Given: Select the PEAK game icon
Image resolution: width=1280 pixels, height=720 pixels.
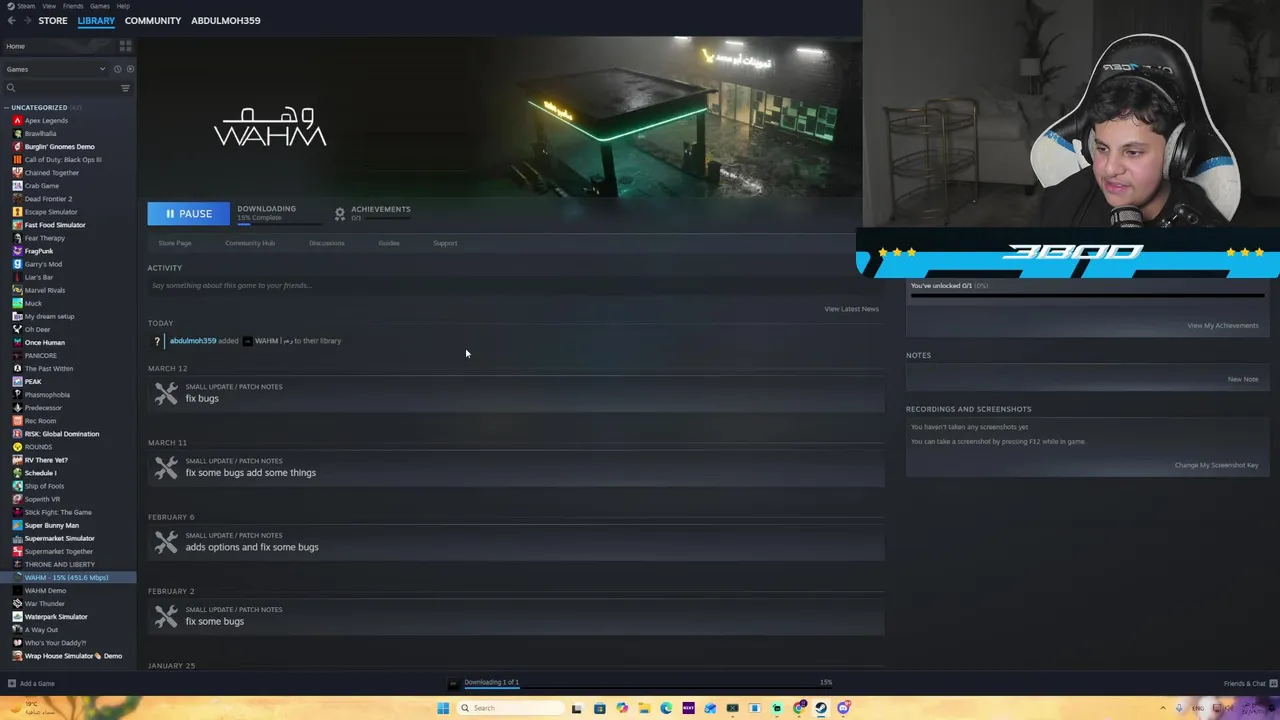Looking at the screenshot, I should click(x=17, y=381).
